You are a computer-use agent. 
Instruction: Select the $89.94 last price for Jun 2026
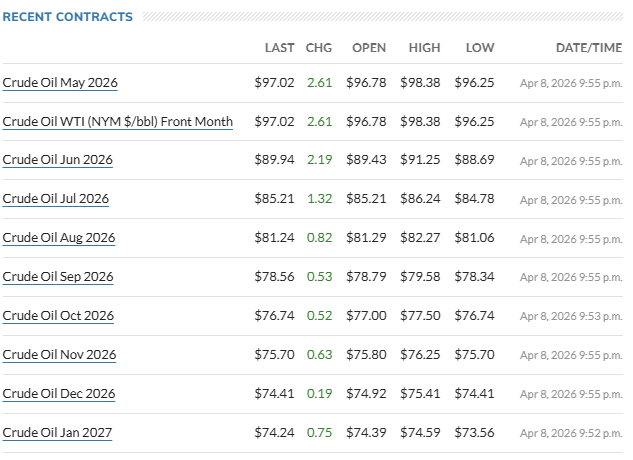point(274,160)
